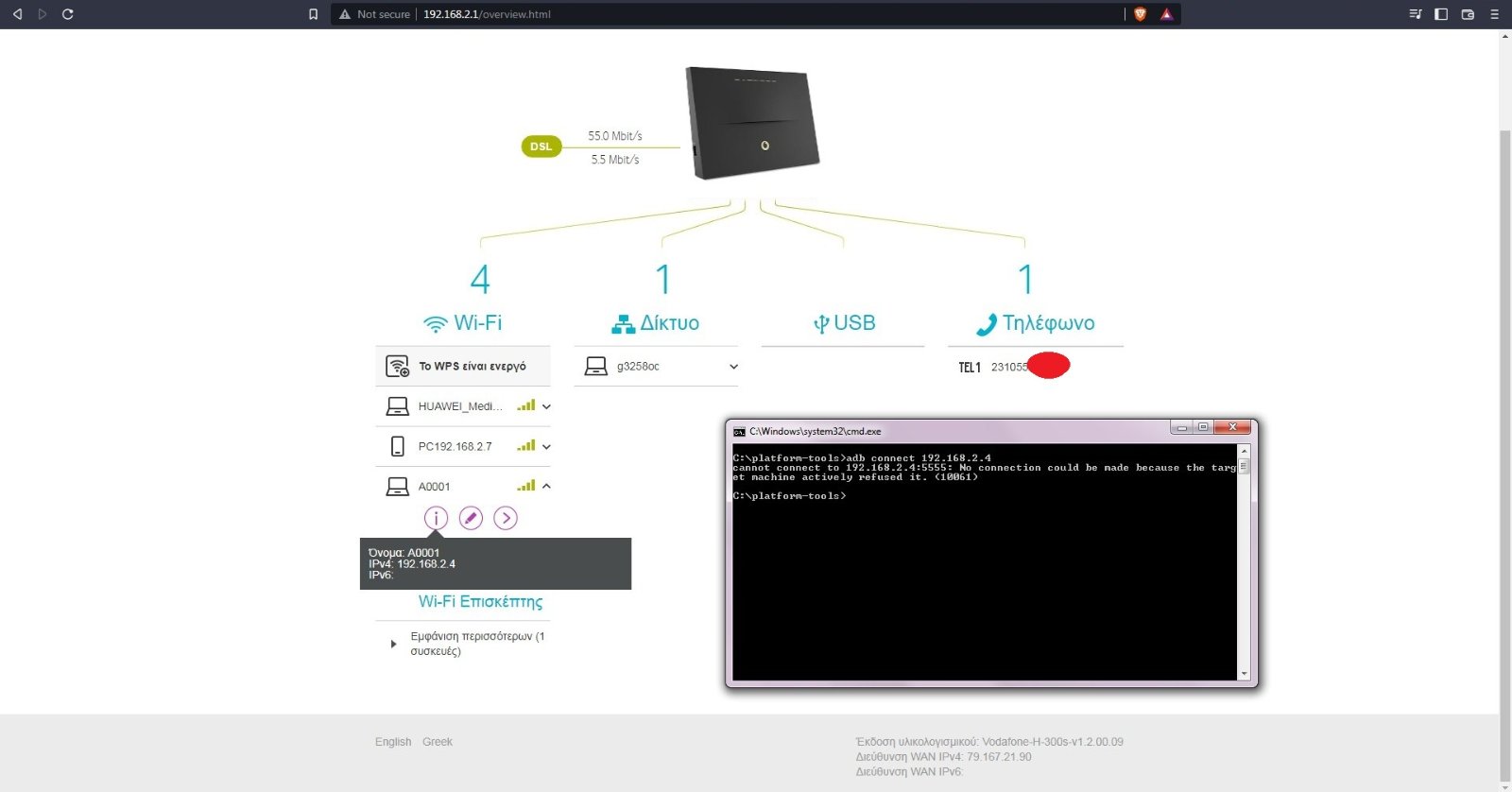Viewport: 1512px width, 792px height.
Task: Open the Brave Shields lion icon
Action: point(1141,14)
